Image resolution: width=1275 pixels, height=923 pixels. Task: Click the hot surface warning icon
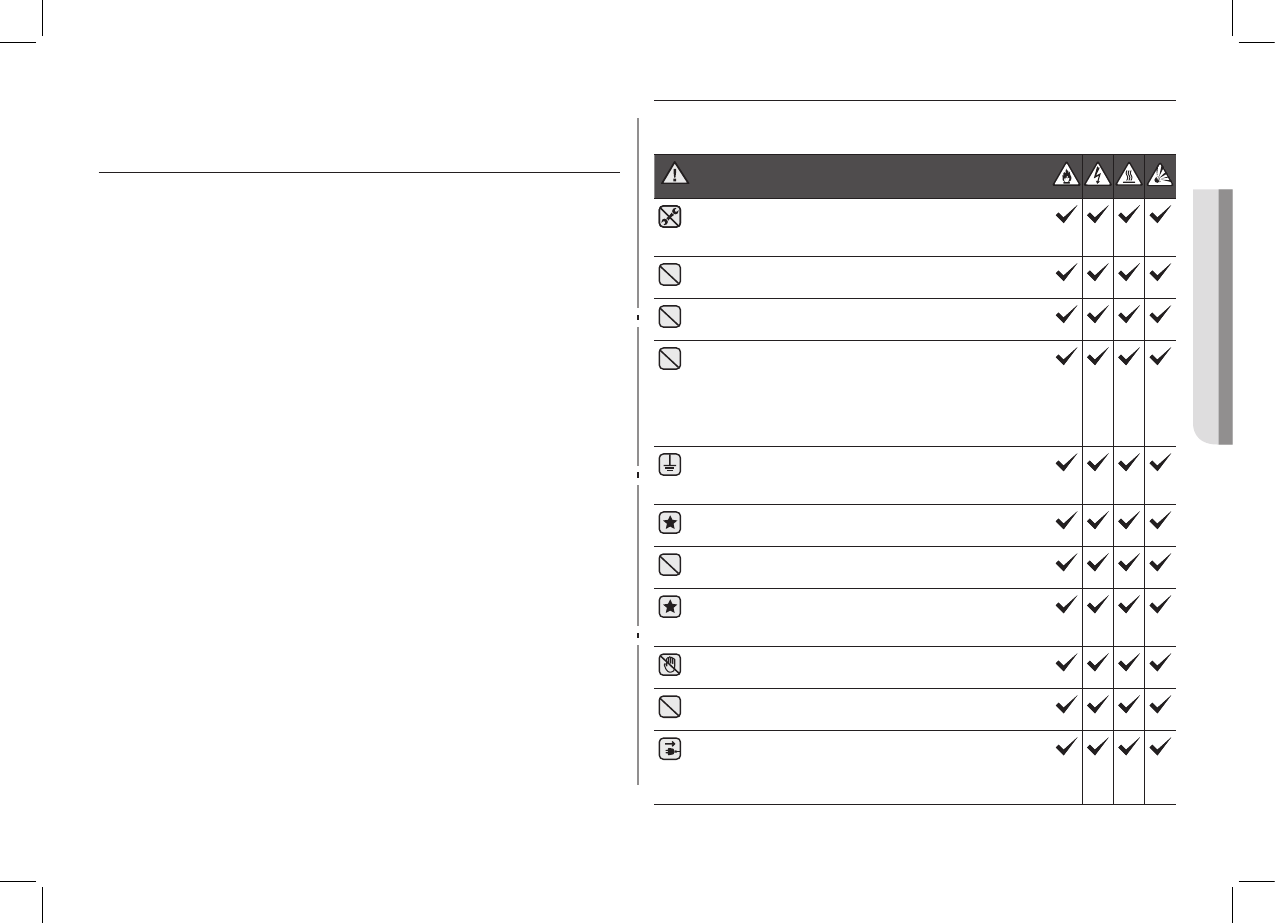tap(1129, 175)
